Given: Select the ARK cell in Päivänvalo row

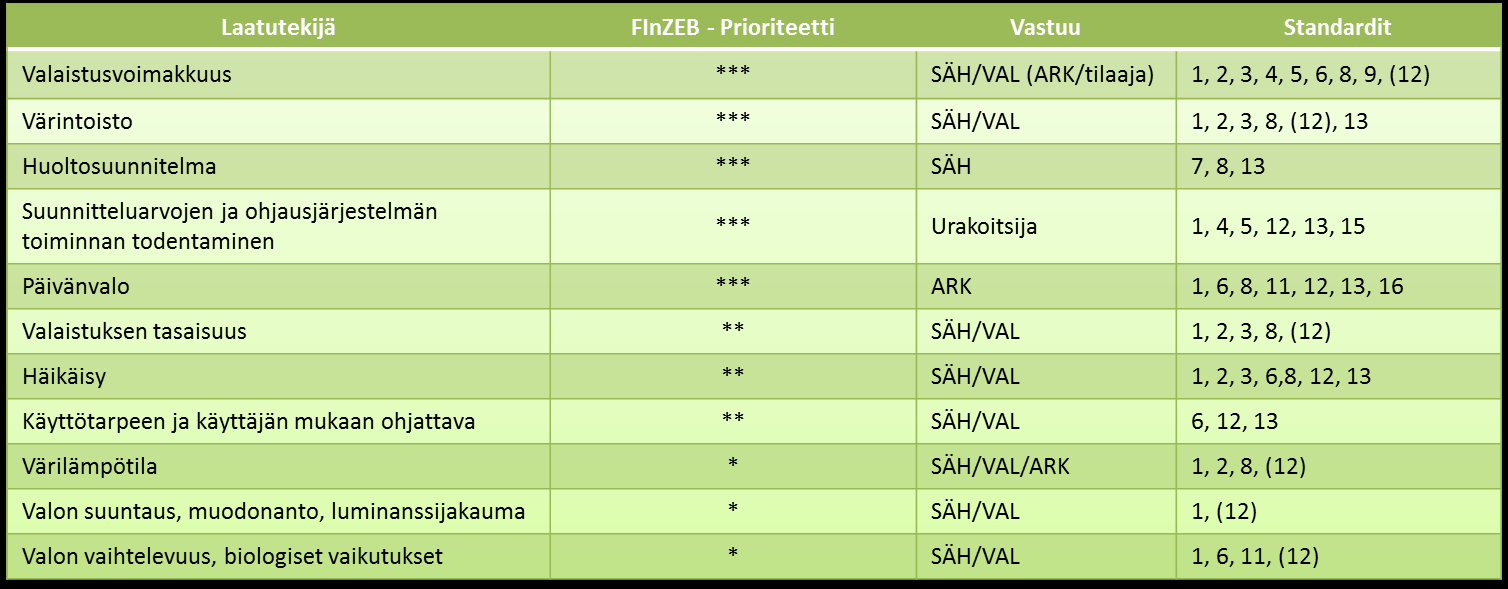Looking at the screenshot, I should [x=1046, y=287].
